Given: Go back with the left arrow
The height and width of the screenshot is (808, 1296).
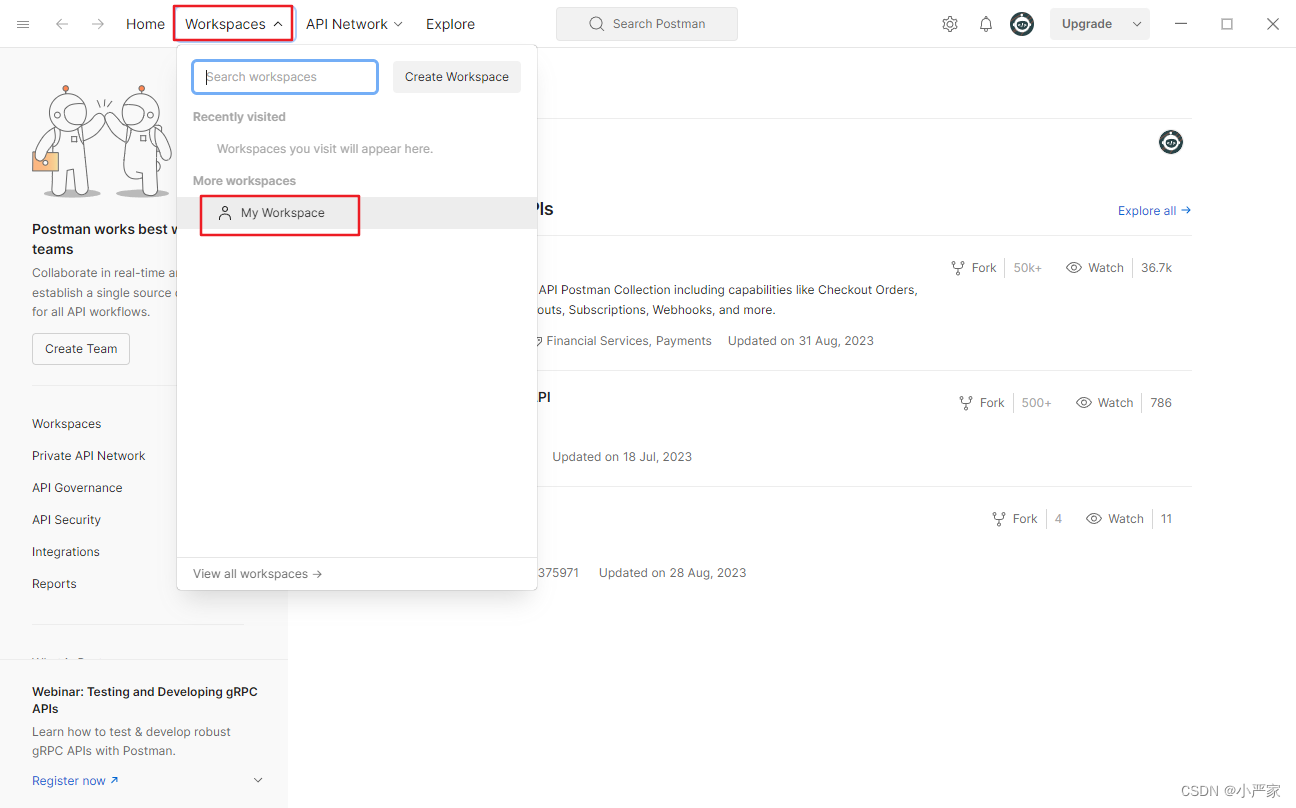Looking at the screenshot, I should coord(62,24).
